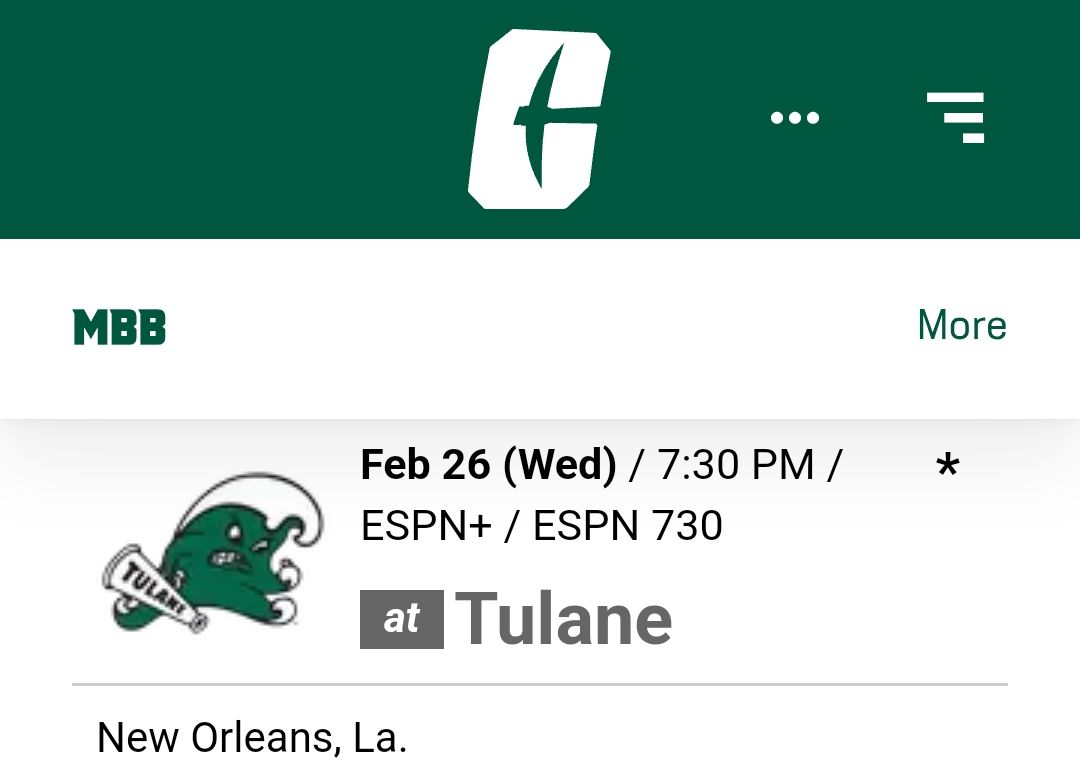Open the Tulane opponent link
1080x768 pixels.
tap(563, 619)
